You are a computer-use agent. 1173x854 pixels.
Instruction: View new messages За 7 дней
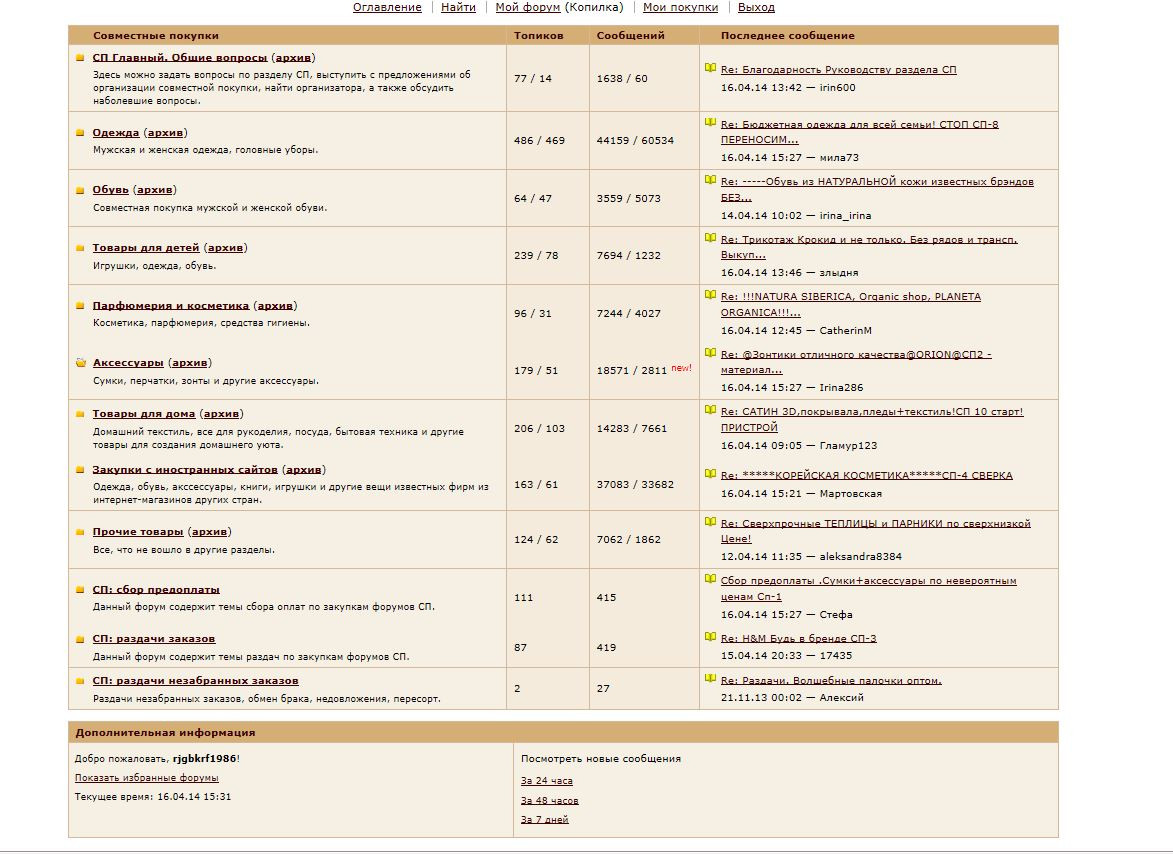tap(545, 820)
